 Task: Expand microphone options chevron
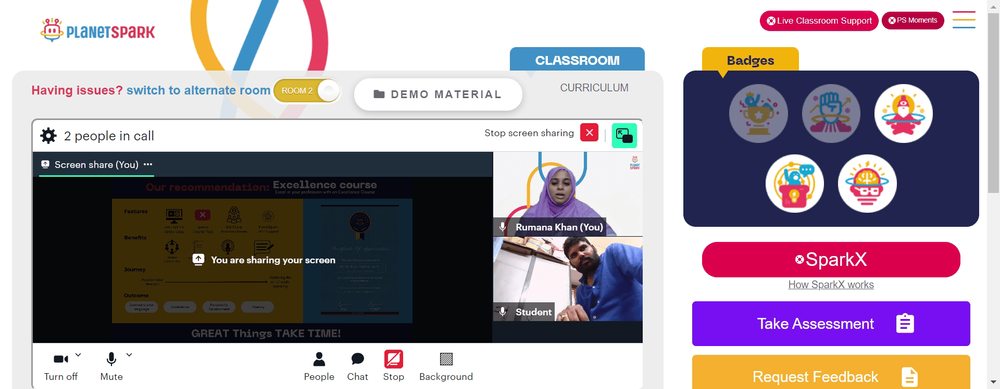tap(129, 355)
